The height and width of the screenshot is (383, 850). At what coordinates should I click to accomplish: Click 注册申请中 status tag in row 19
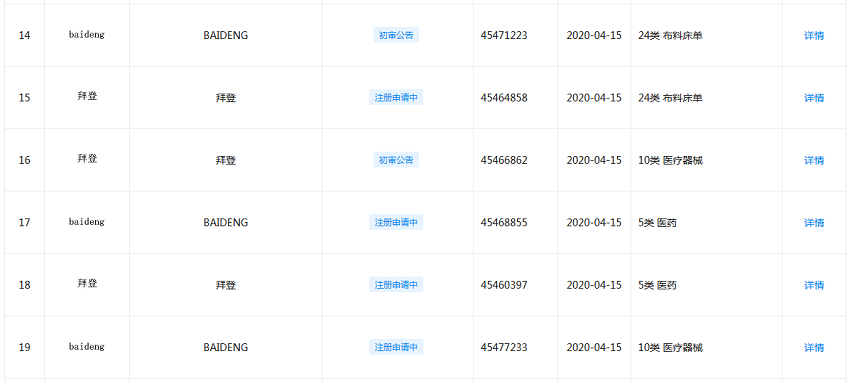pos(396,347)
